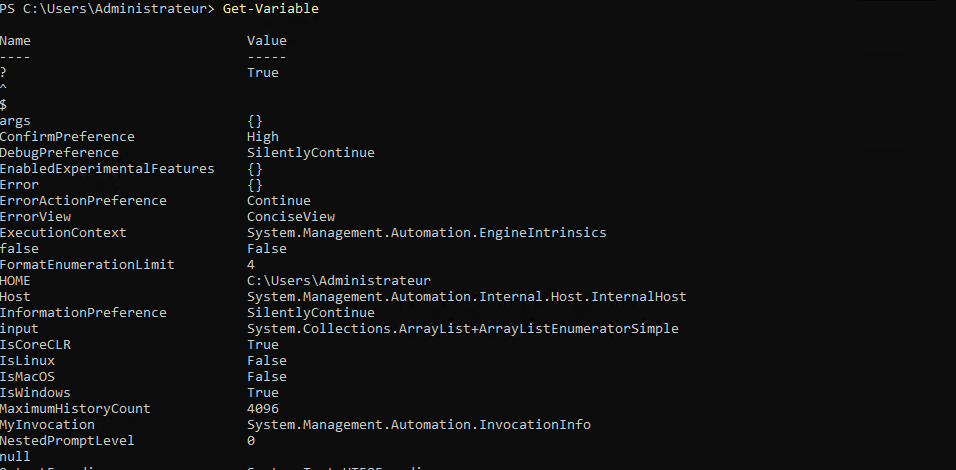
Task: Click the 4096 value of MaximumHistoryCount
Action: pos(263,409)
